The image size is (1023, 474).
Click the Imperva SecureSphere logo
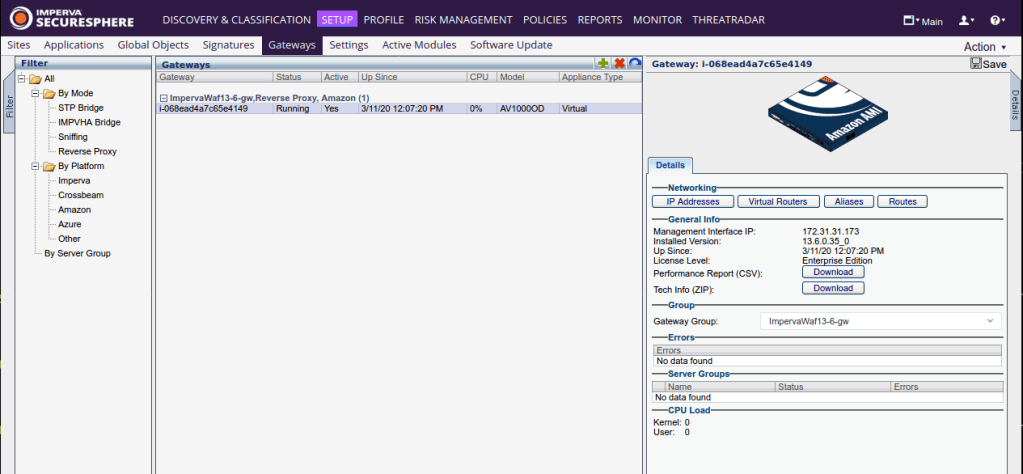click(72, 19)
